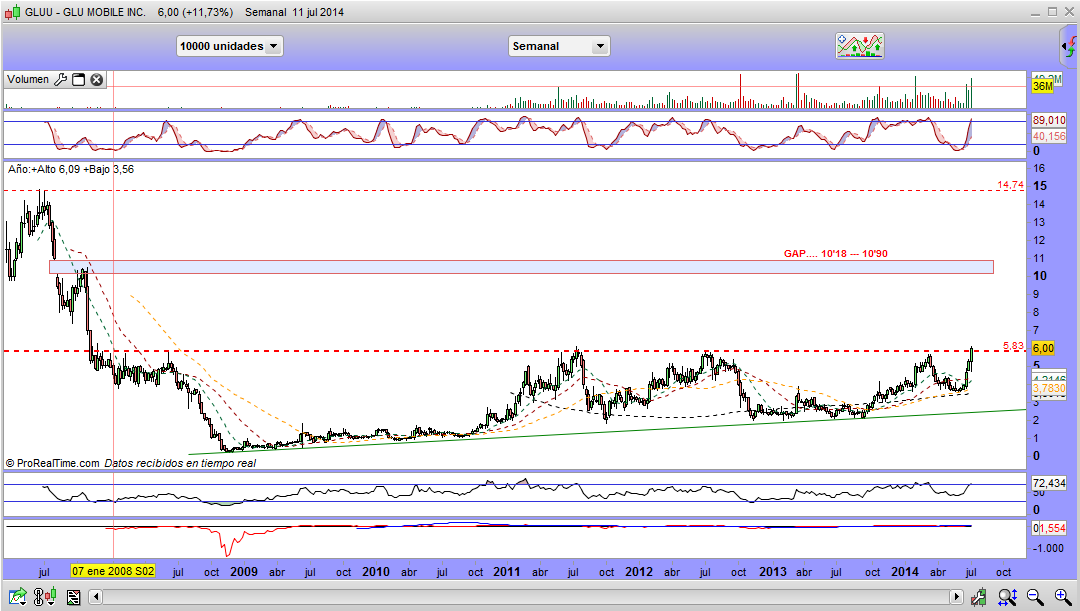
Task: Click the yellow 6,00 current price tag
Action: coord(1043,349)
